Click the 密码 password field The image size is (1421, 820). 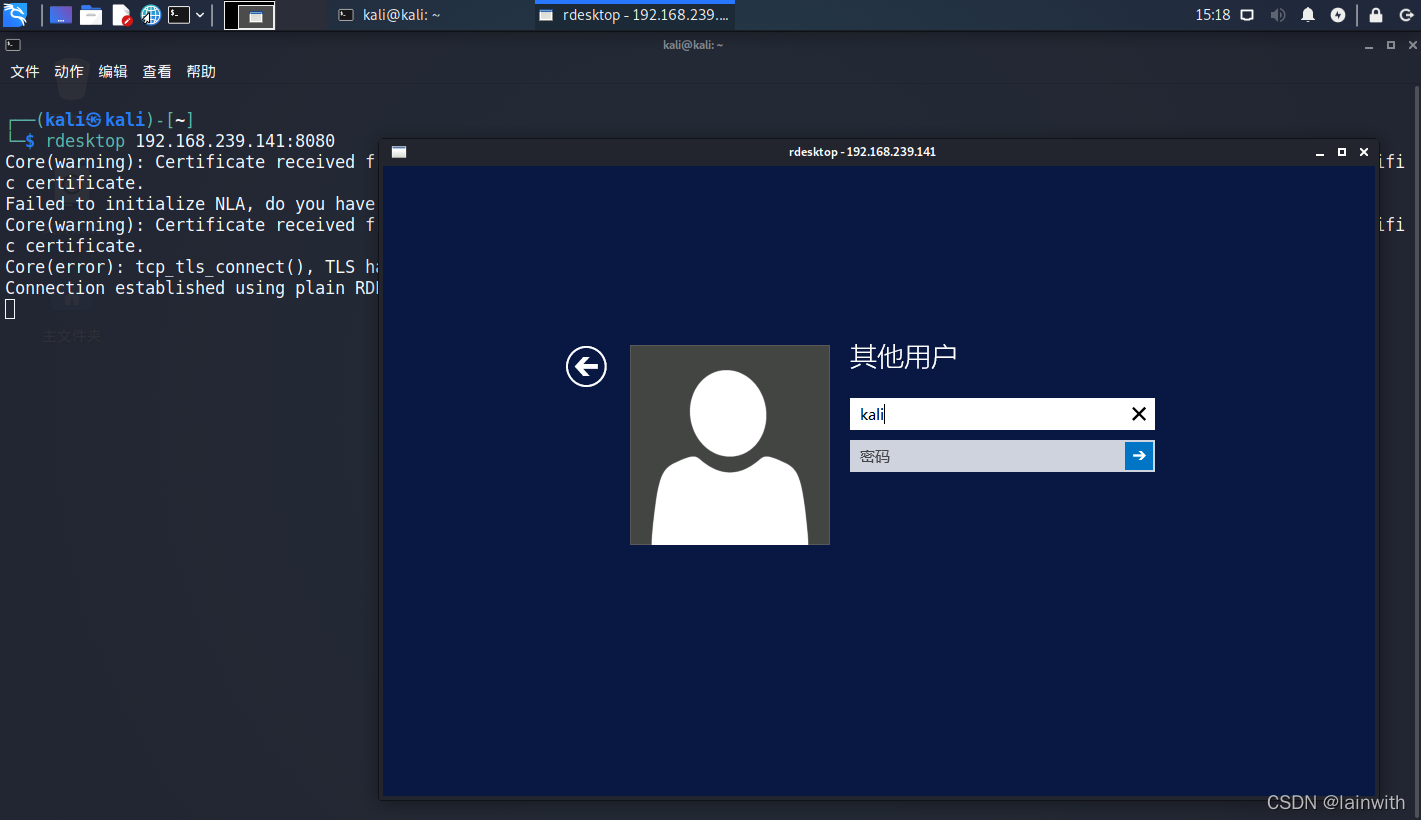tap(987, 456)
